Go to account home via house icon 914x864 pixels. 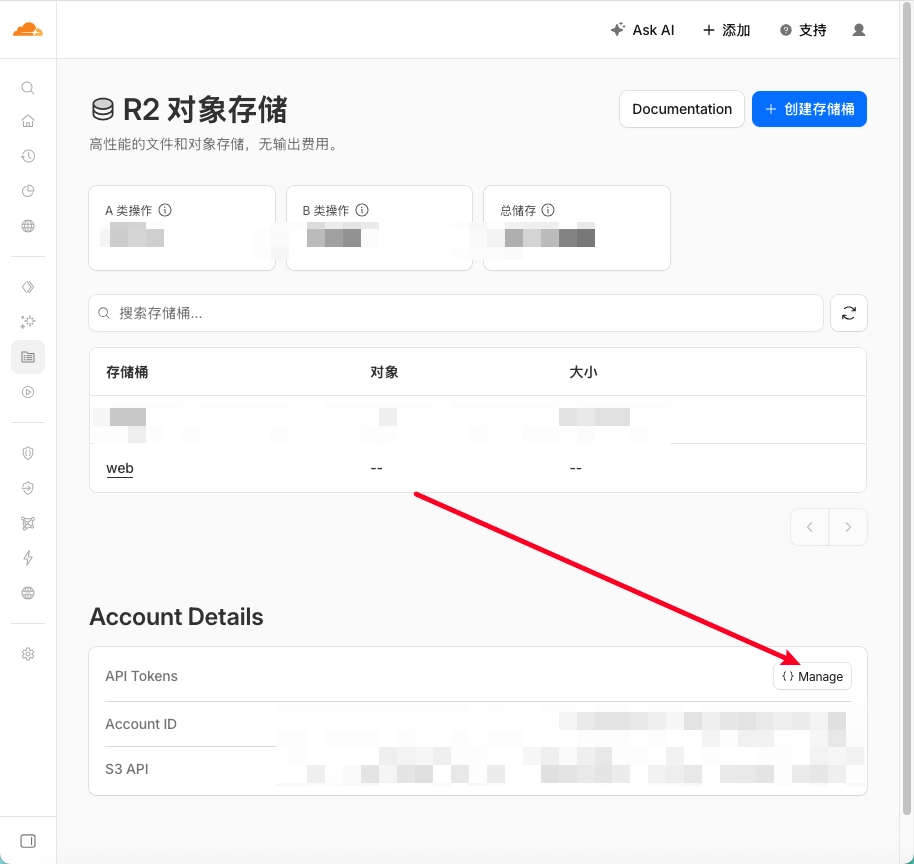28,122
